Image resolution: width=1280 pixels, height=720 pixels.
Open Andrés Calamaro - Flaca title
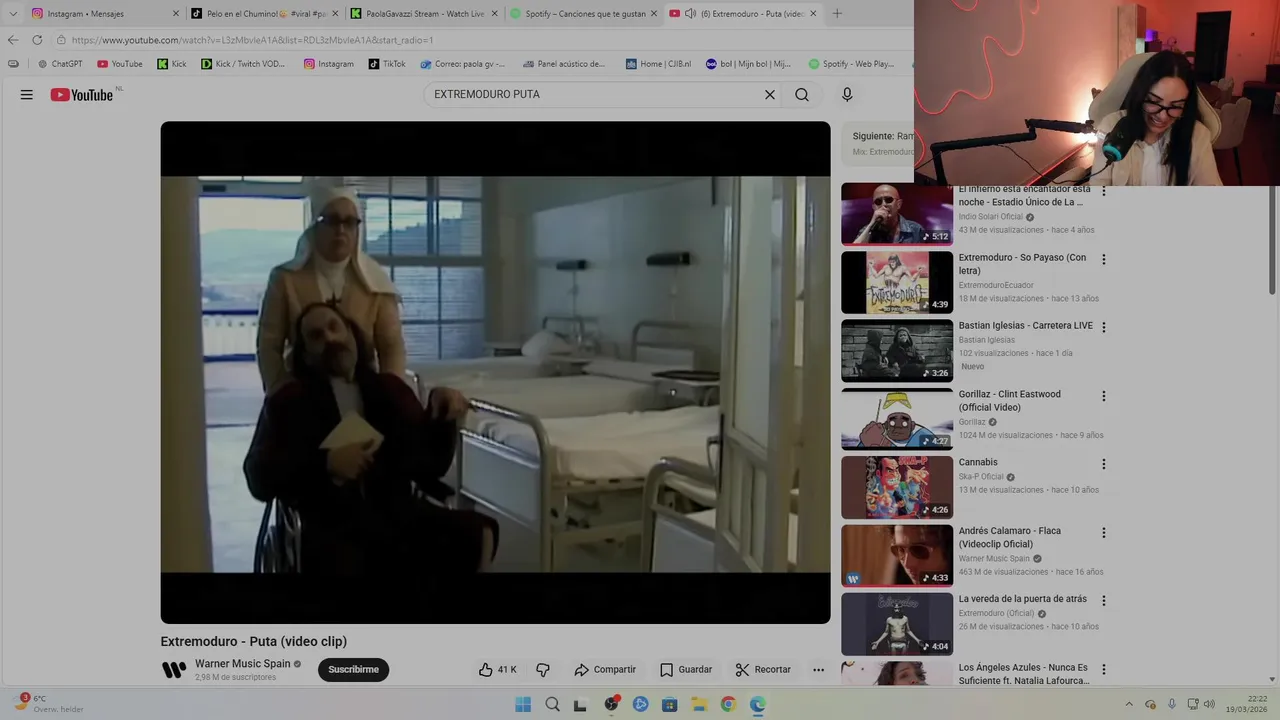[1009, 537]
